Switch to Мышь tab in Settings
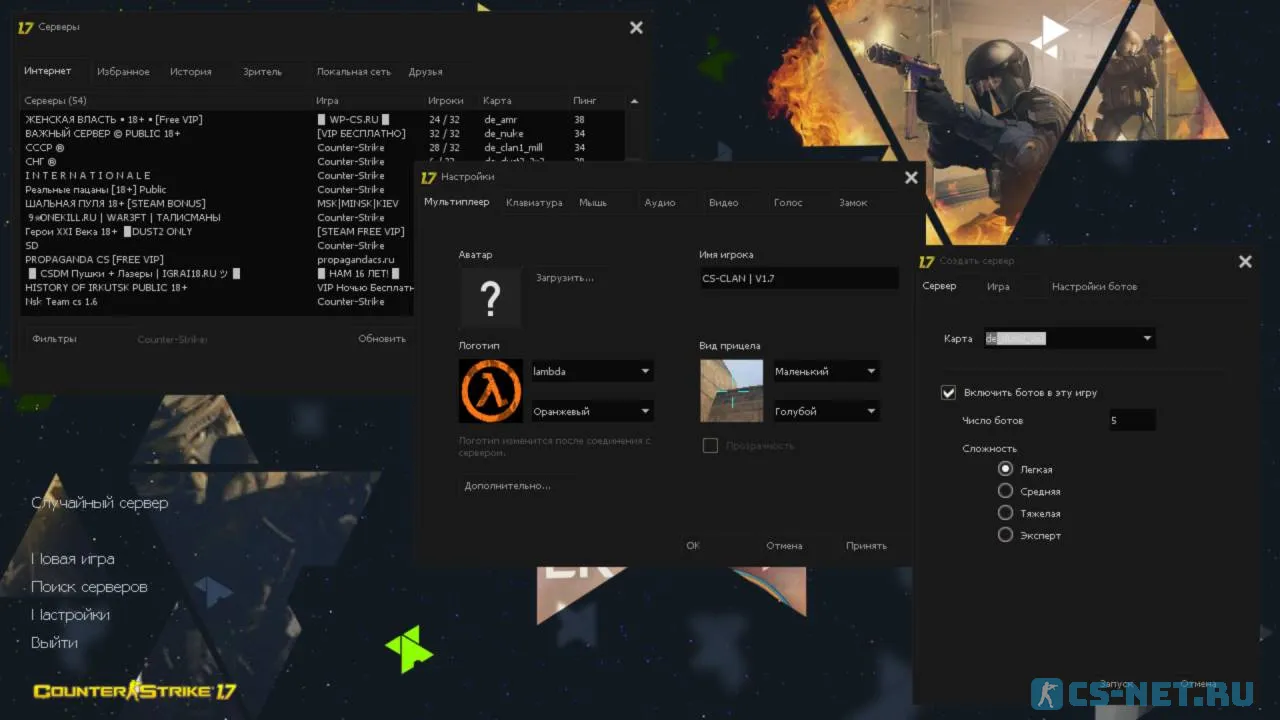This screenshot has height=720, width=1280. (x=593, y=203)
